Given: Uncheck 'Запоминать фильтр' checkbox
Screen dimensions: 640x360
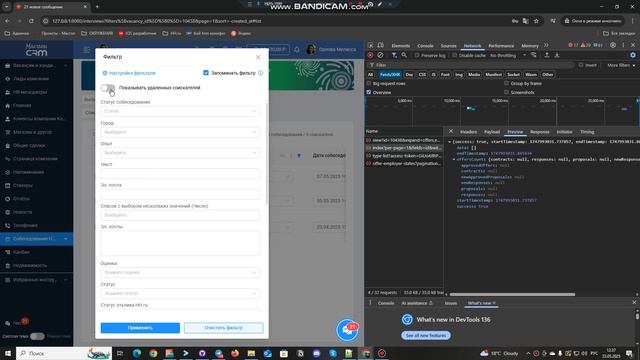Looking at the screenshot, I should coord(206,73).
